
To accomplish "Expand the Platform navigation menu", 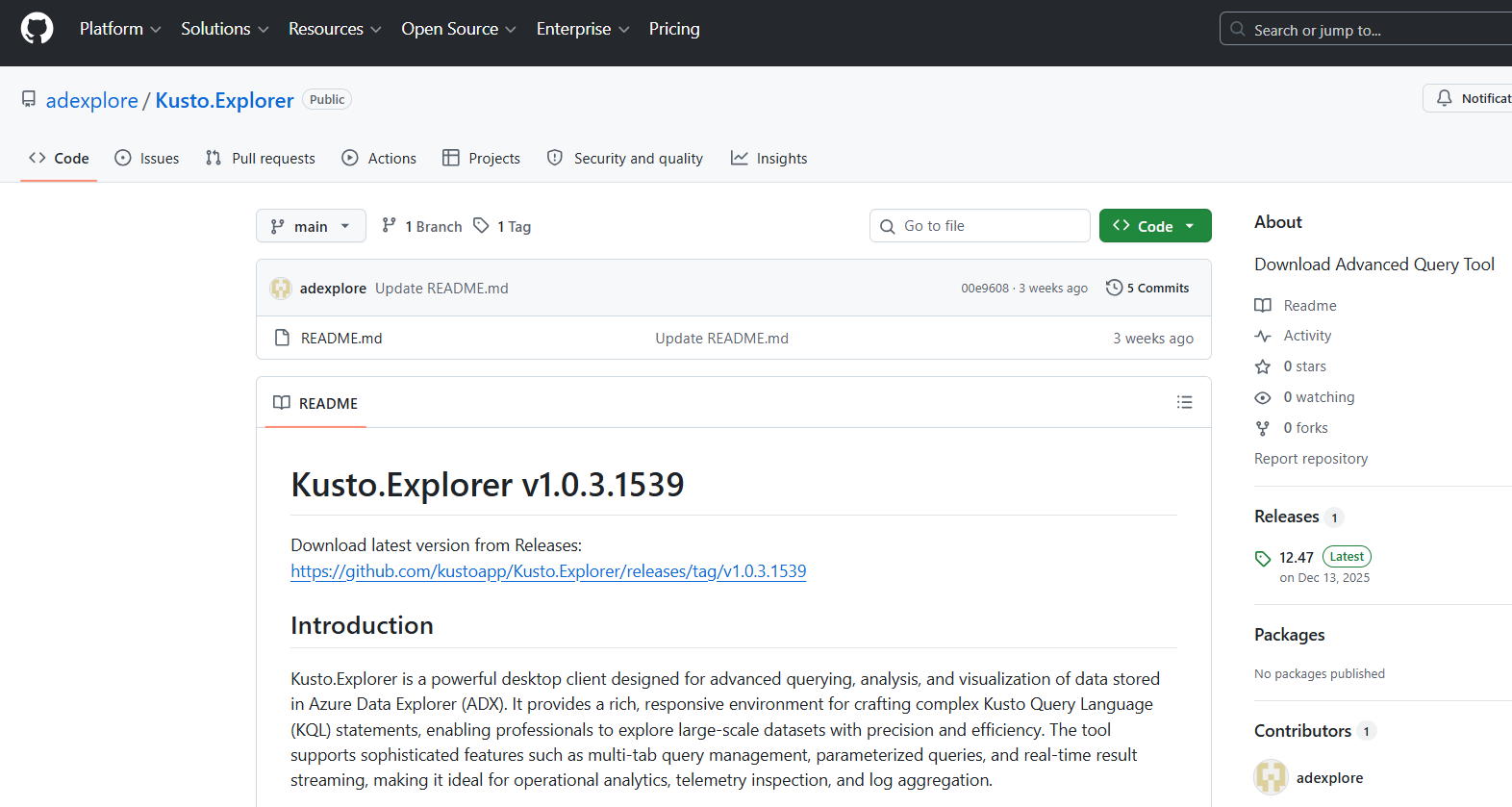I will 119,29.
